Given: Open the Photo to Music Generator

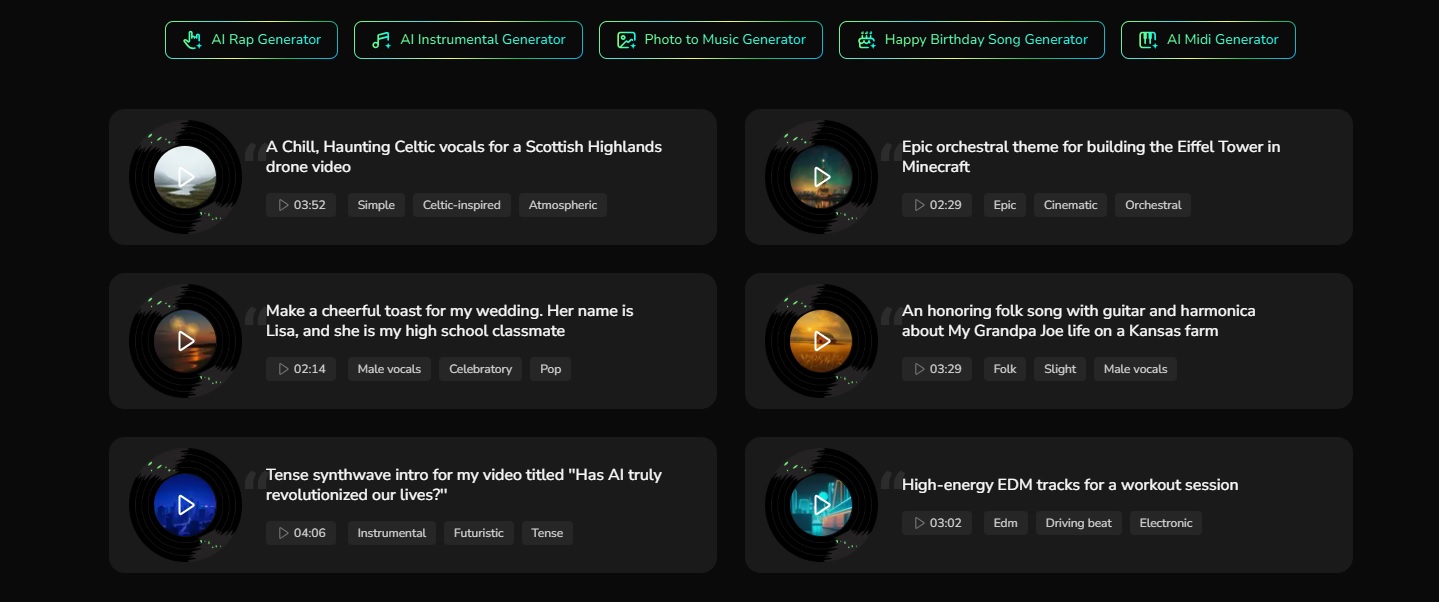Looking at the screenshot, I should [710, 40].
